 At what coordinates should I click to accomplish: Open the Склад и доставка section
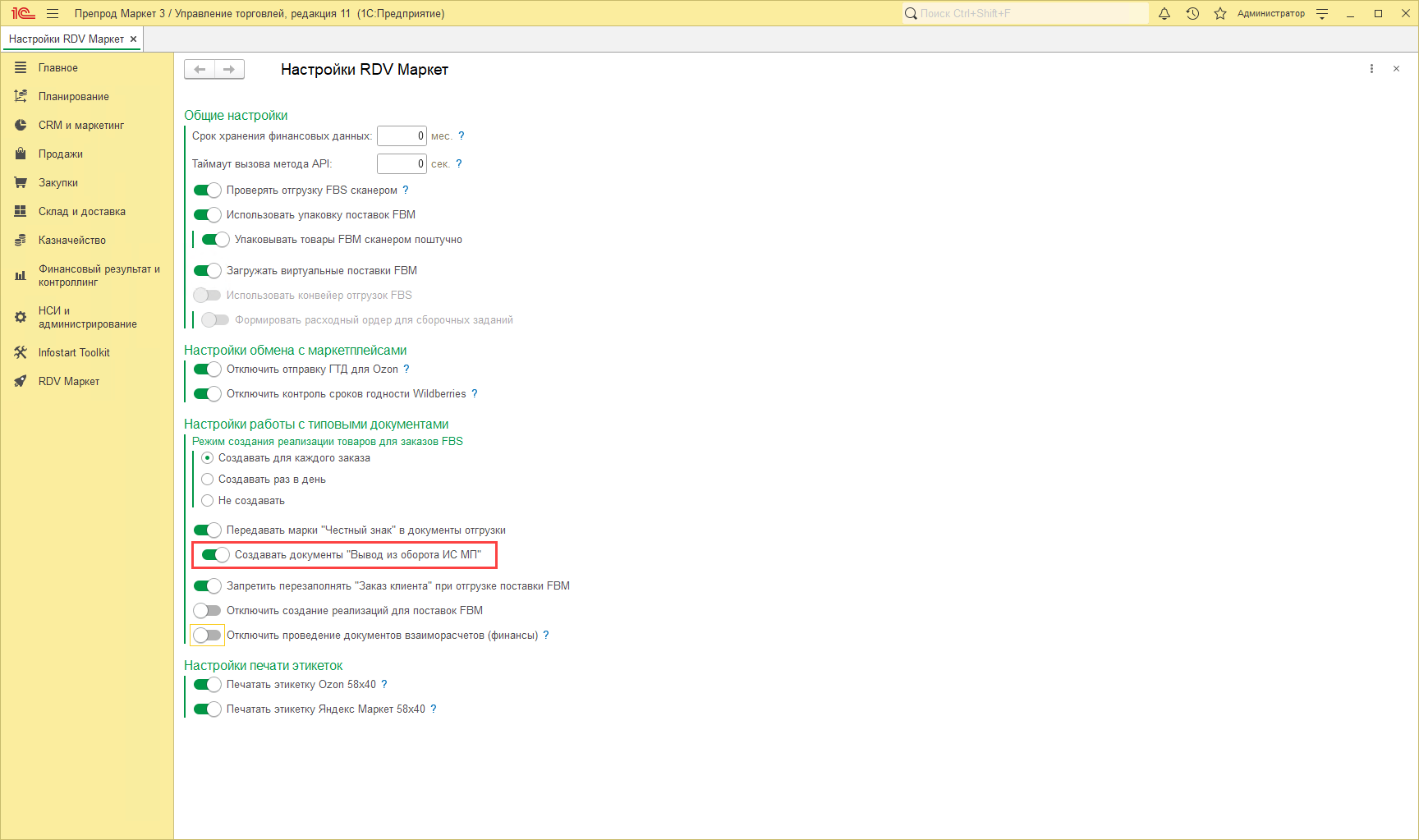pos(82,211)
